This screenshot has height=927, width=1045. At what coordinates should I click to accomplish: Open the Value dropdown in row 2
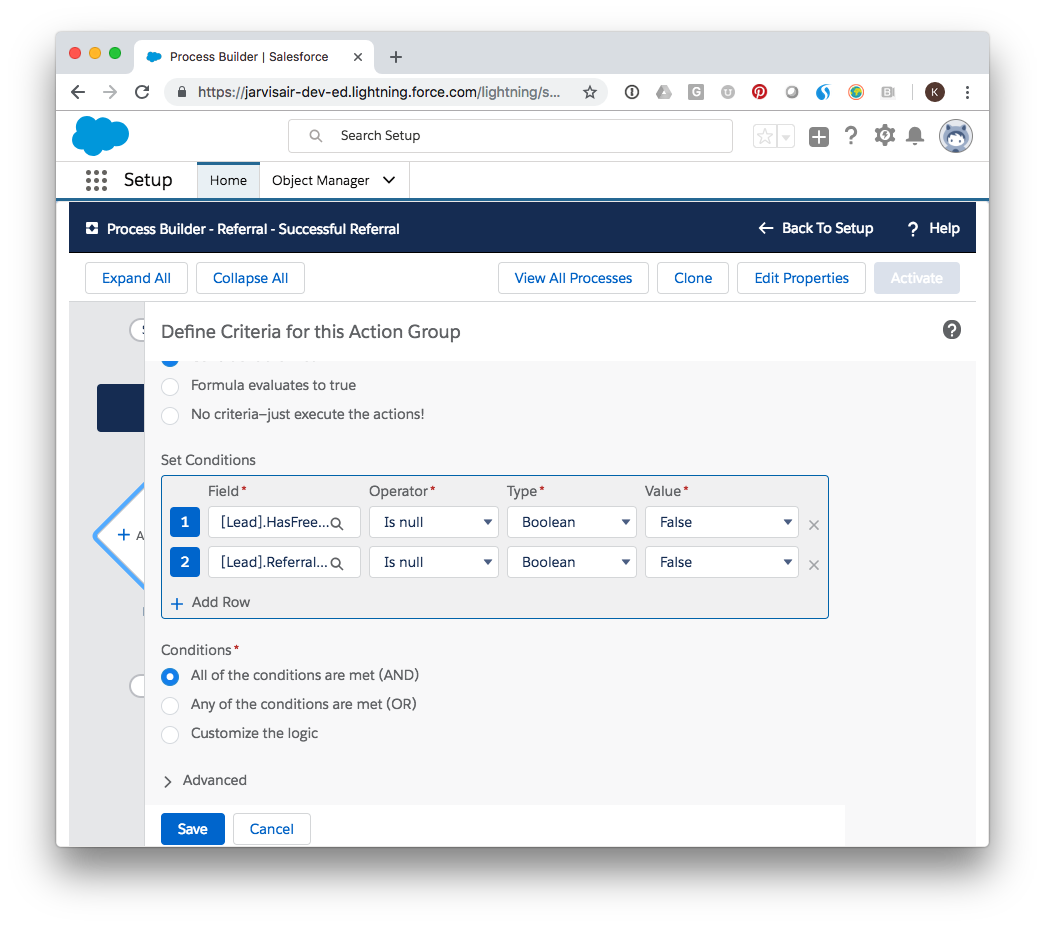722,562
